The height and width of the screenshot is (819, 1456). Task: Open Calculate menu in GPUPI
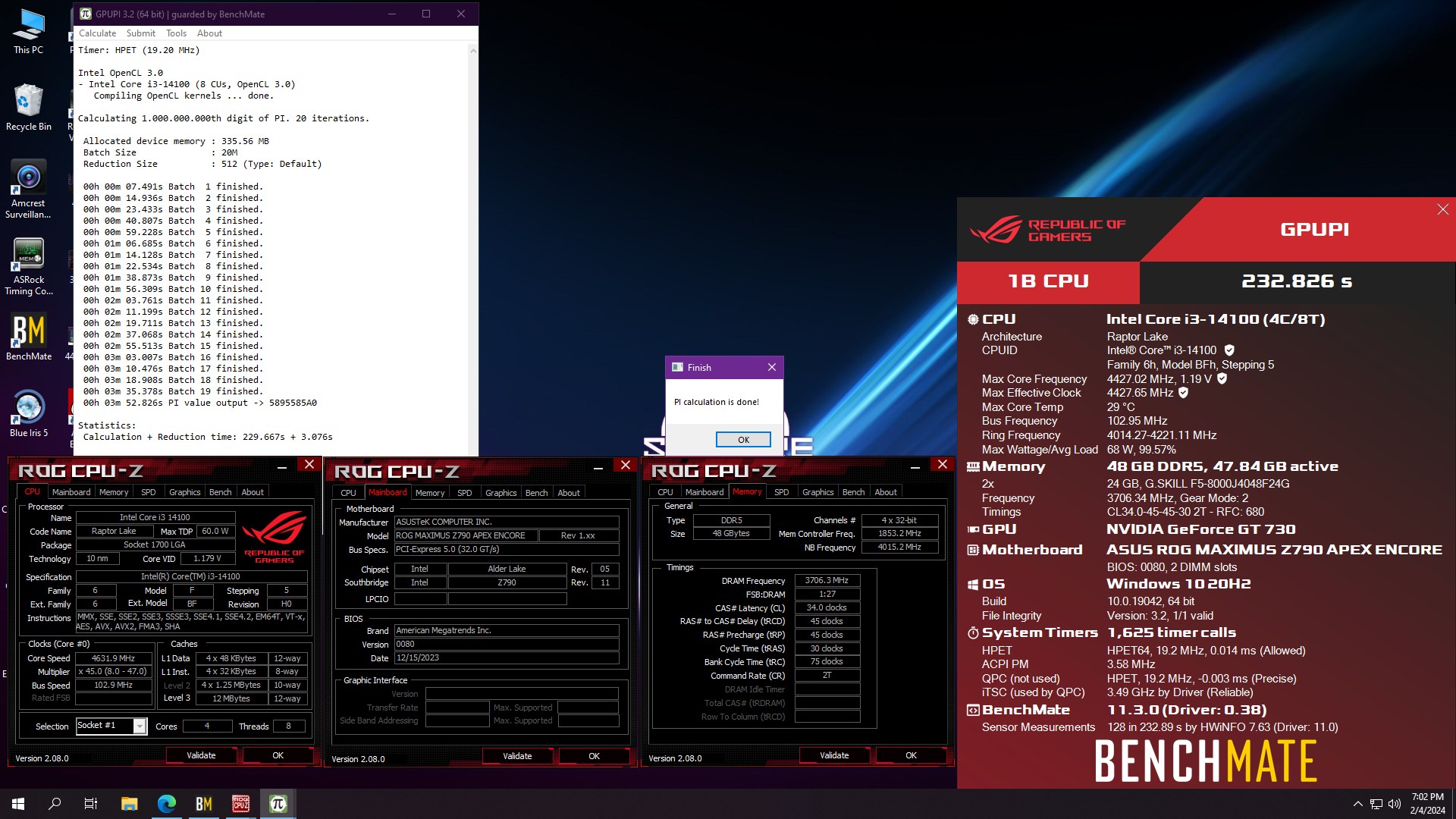97,33
